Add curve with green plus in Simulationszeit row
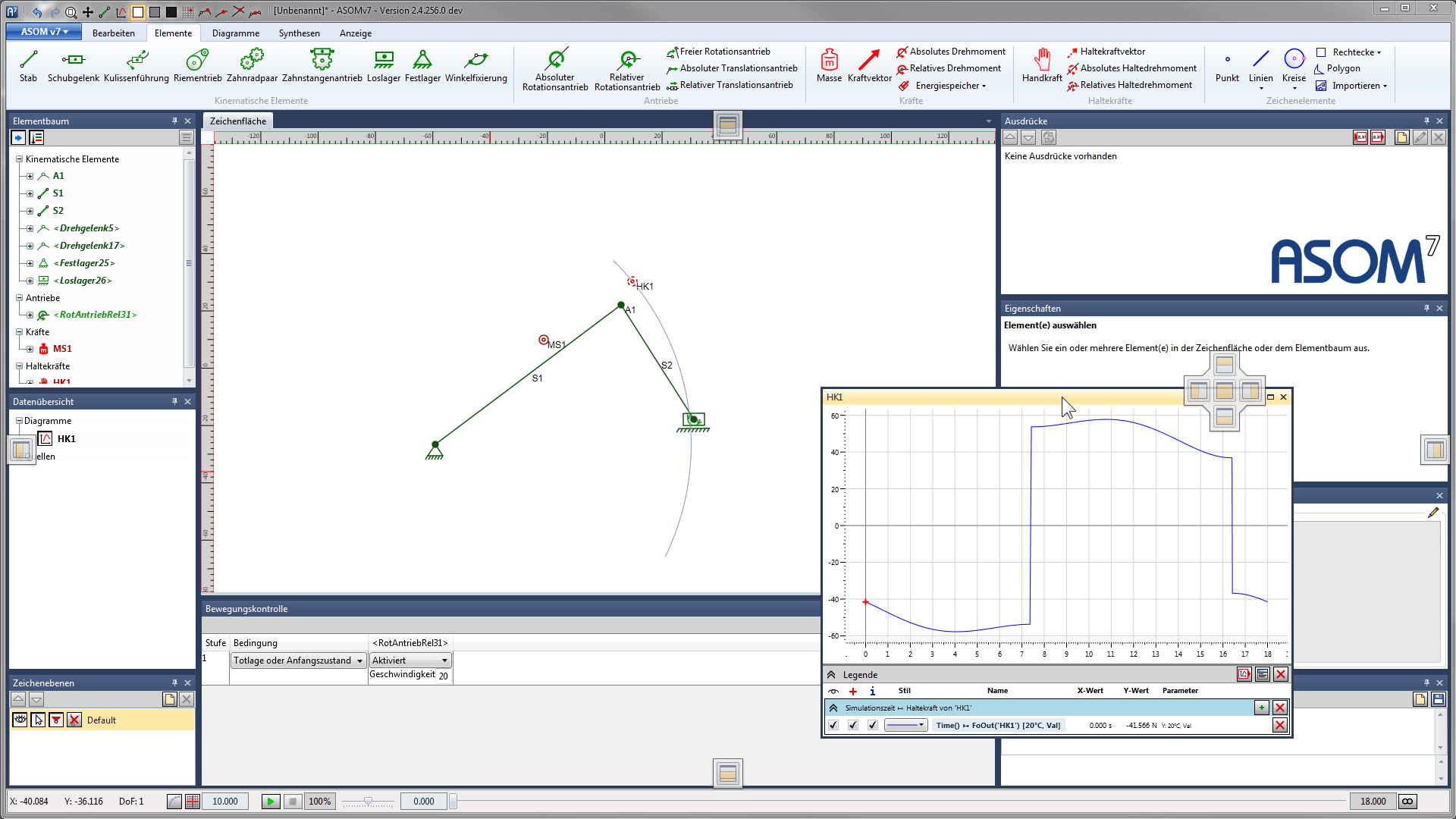Screen dimensions: 1456x819 1261,708
